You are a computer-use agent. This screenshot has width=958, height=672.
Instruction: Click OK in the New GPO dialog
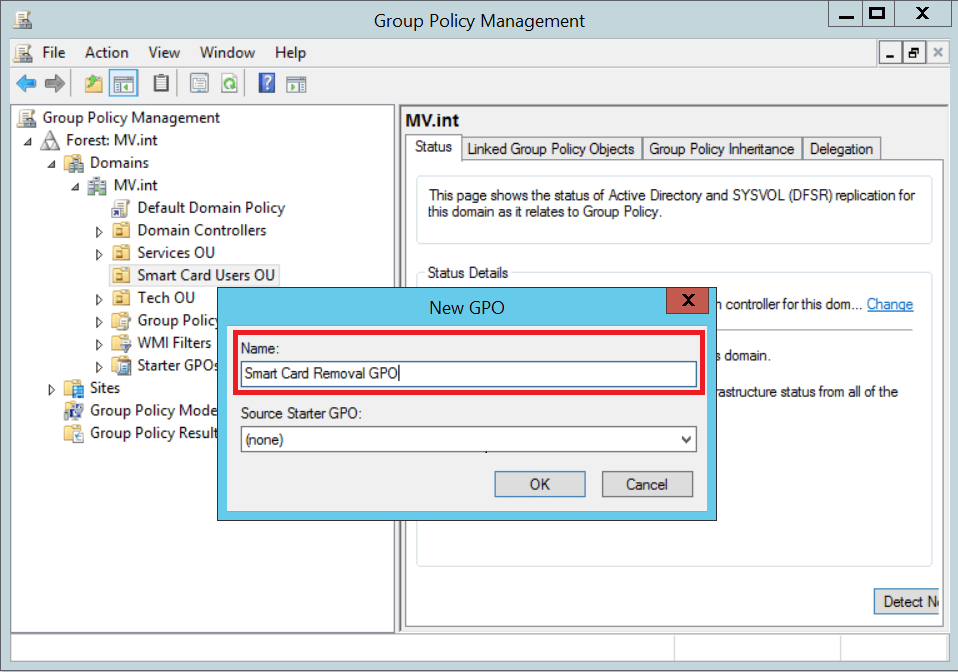pos(539,484)
